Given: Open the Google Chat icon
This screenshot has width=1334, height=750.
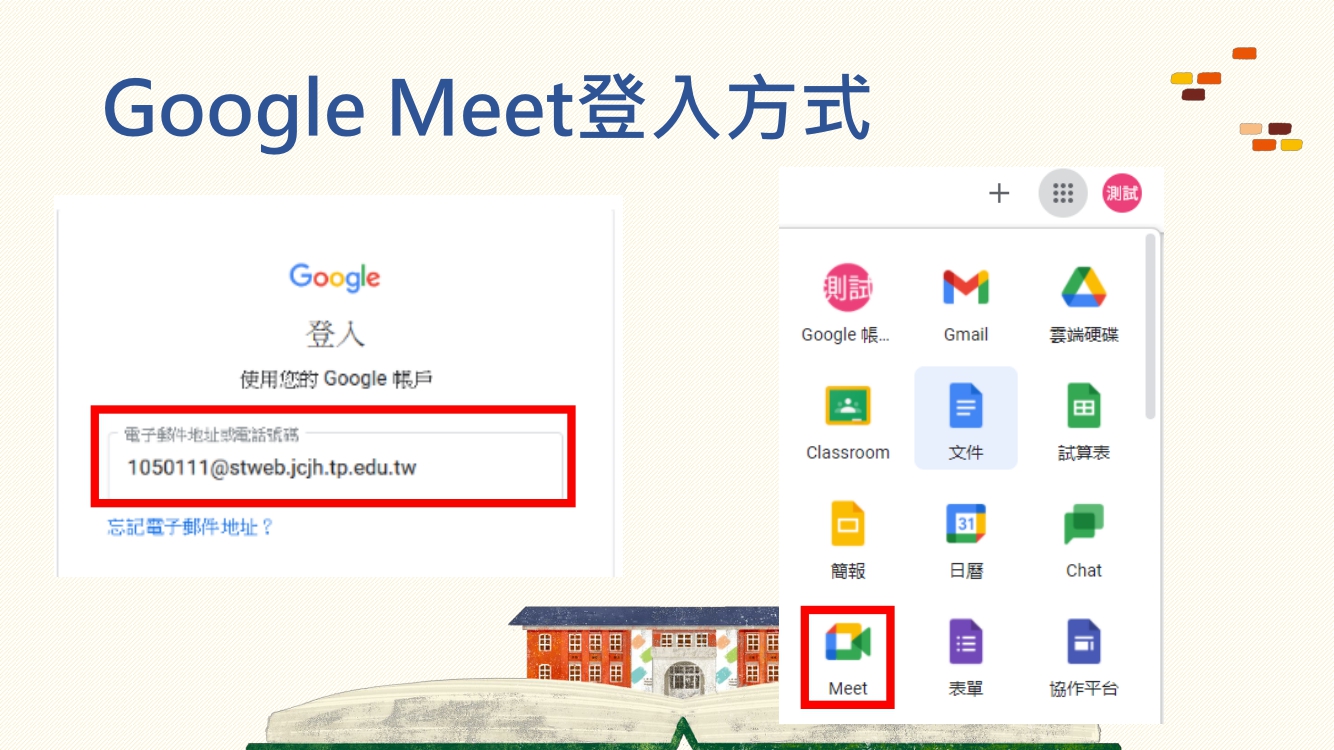Looking at the screenshot, I should (x=1084, y=541).
